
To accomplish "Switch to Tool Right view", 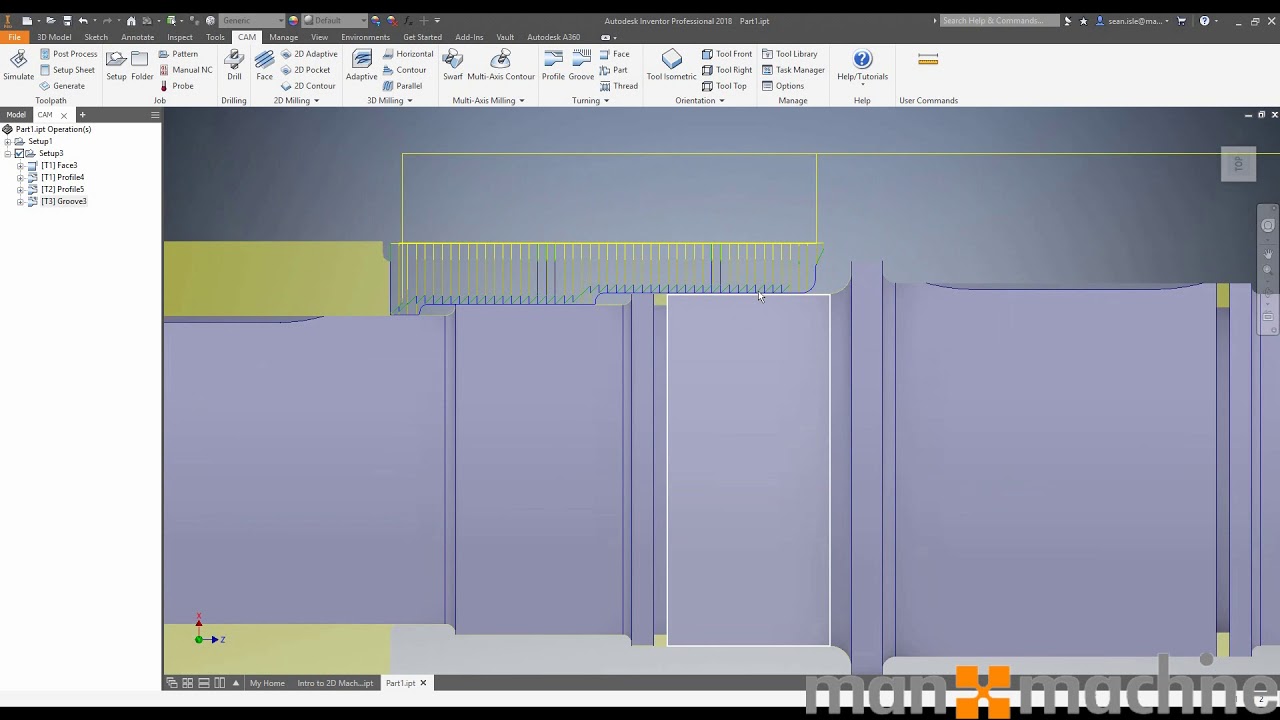I will pos(727,70).
